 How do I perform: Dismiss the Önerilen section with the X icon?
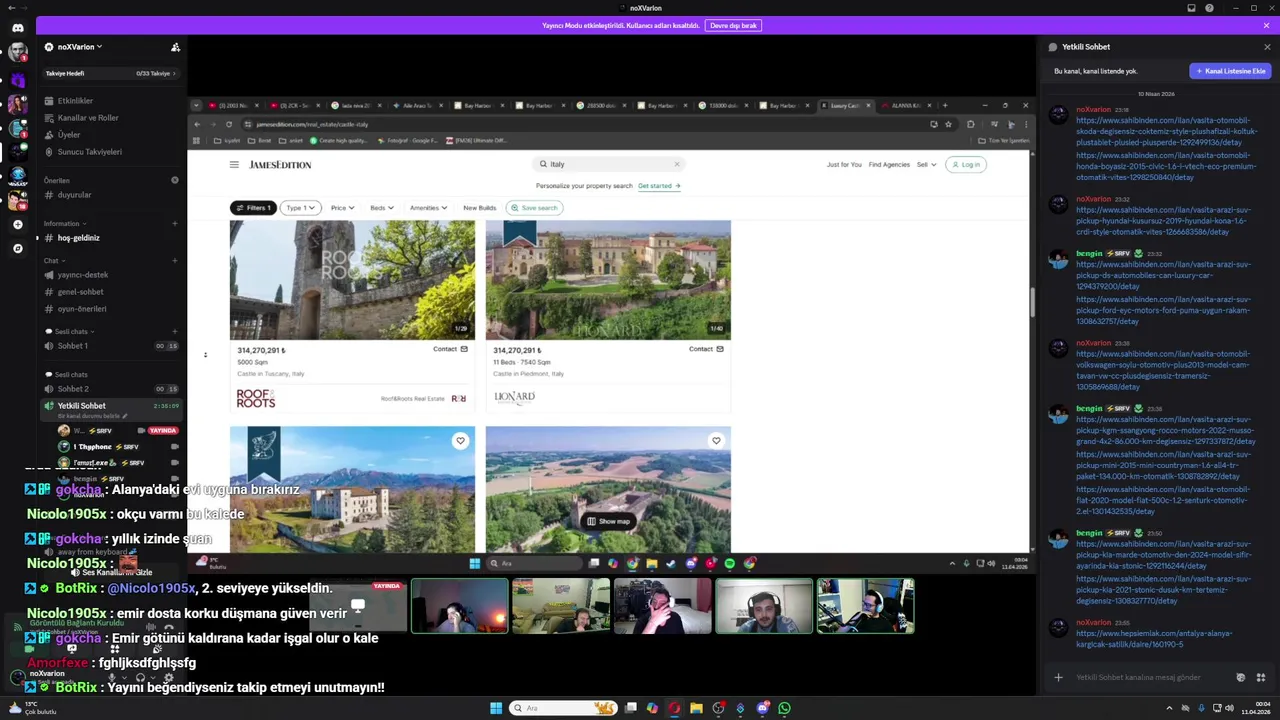tap(175, 180)
